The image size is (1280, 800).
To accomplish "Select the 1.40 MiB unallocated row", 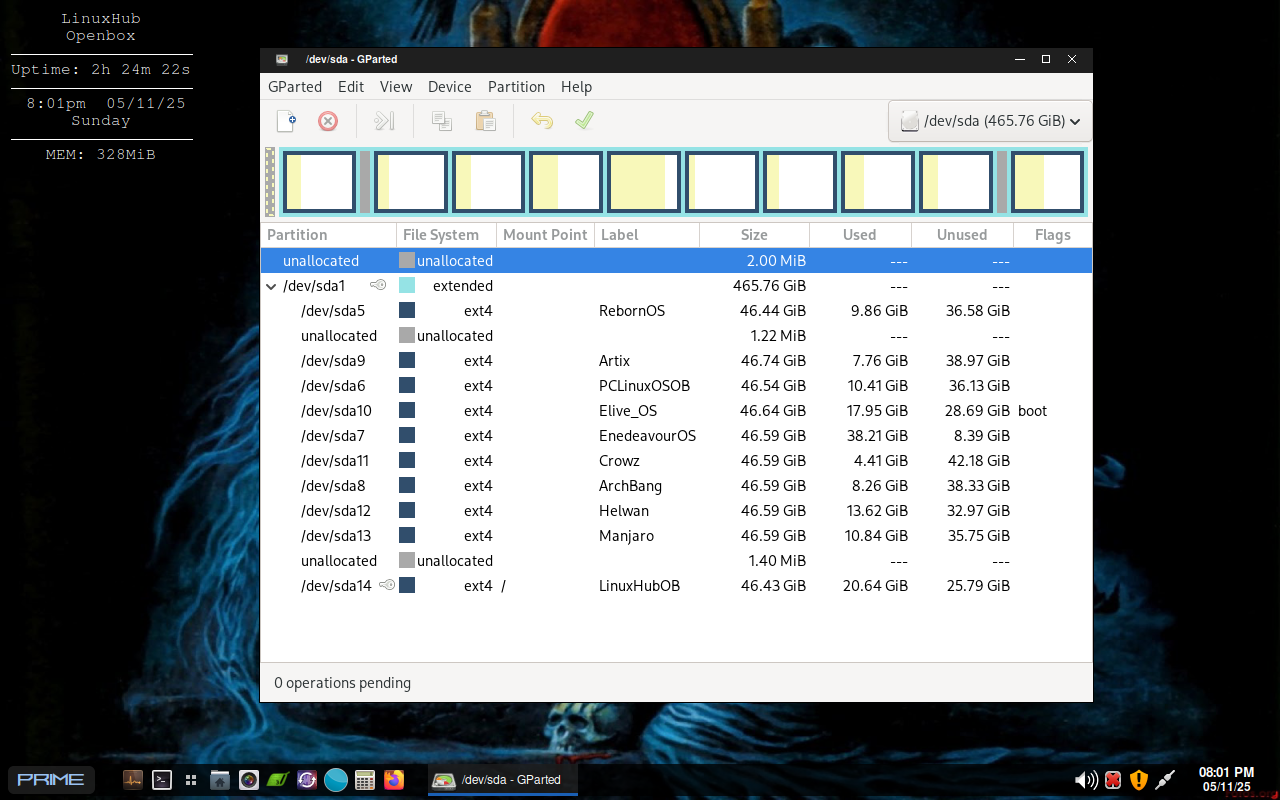I will pyautogui.click(x=676, y=561).
